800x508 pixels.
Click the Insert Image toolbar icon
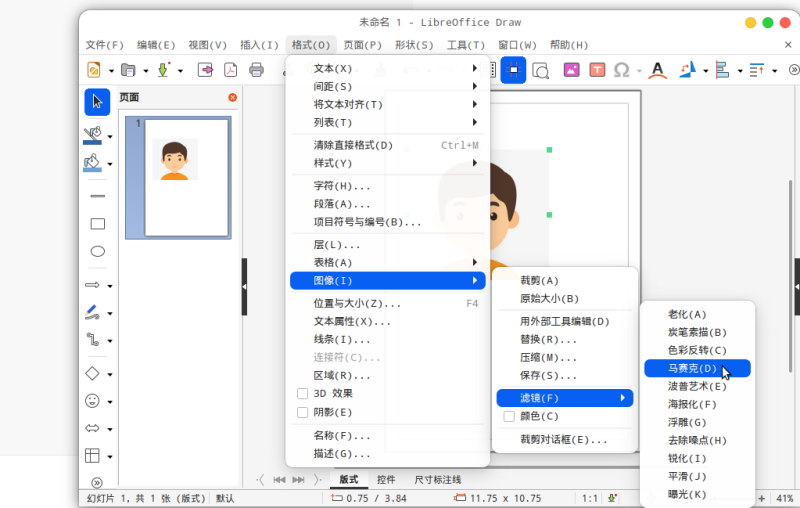[x=571, y=70]
